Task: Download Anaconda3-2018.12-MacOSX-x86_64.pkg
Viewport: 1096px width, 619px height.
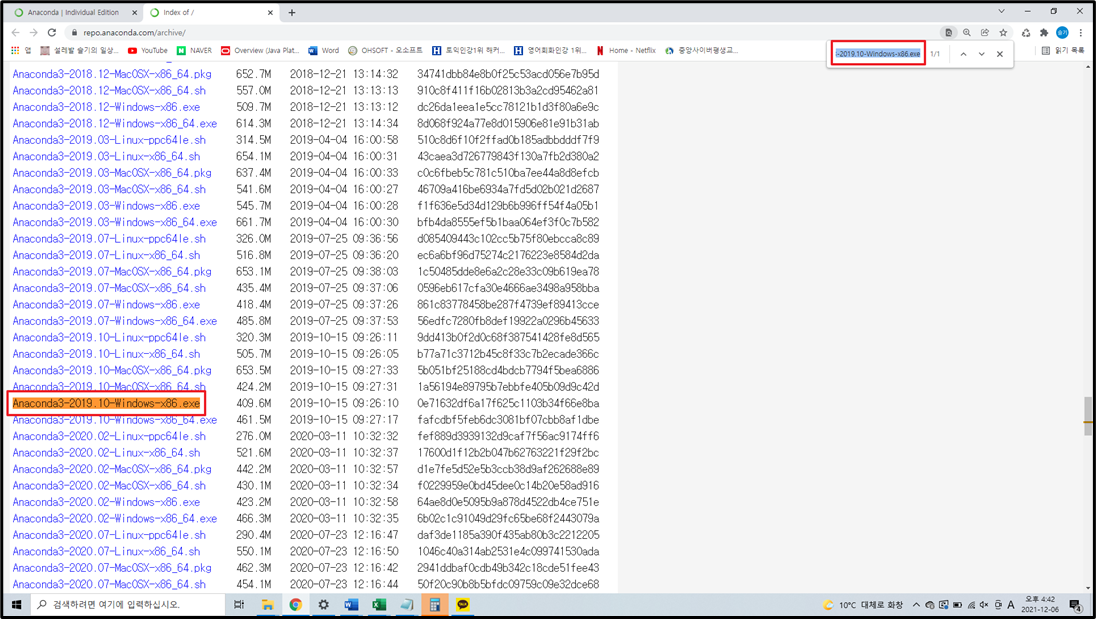Action: tap(112, 73)
